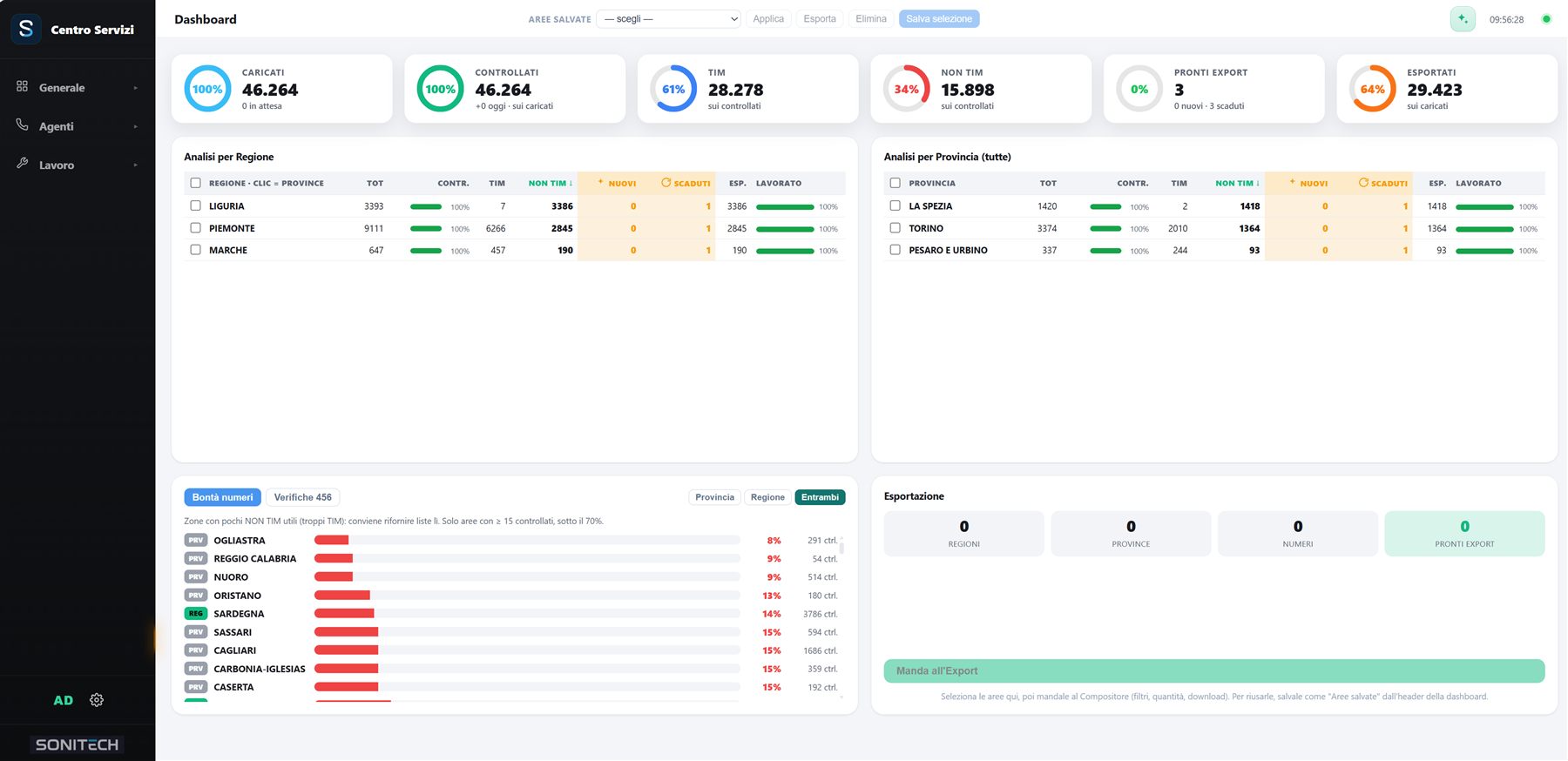Click the SASSARI row in quality list
Viewport: 1568px width, 761px height.
pos(512,632)
